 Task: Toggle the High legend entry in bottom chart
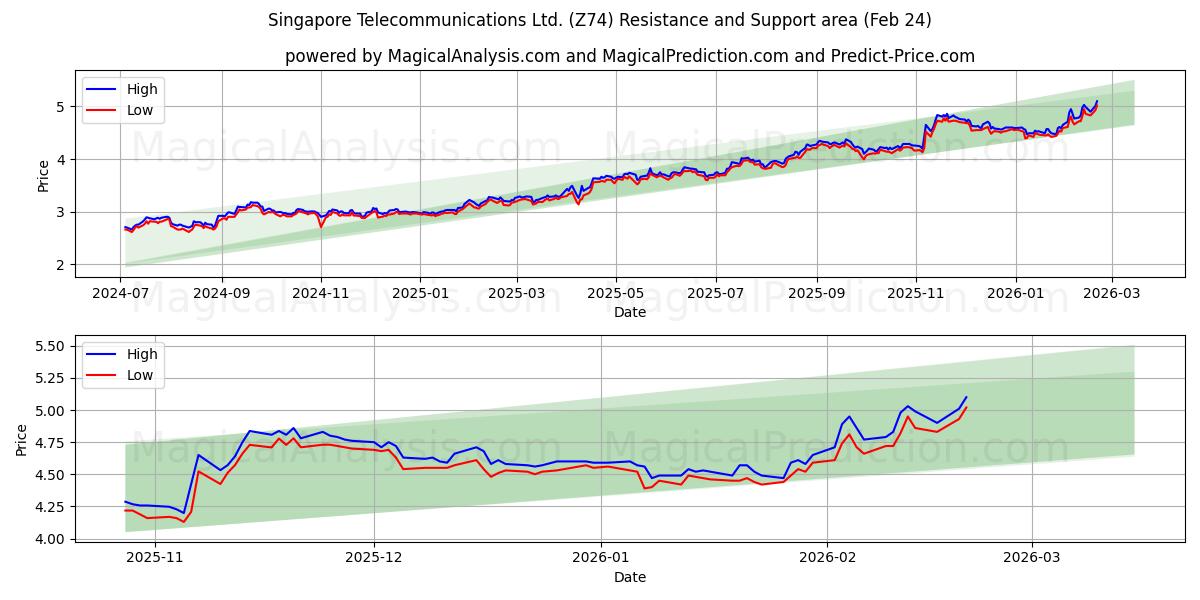[x=138, y=353]
